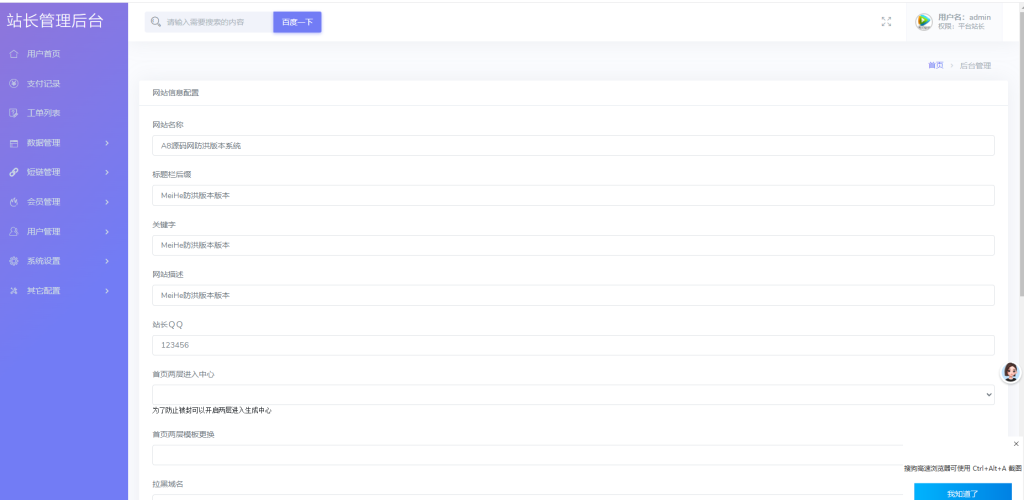This screenshot has height=500, width=1024.
Task: Go to 首页 breadcrumb link
Action: point(936,65)
